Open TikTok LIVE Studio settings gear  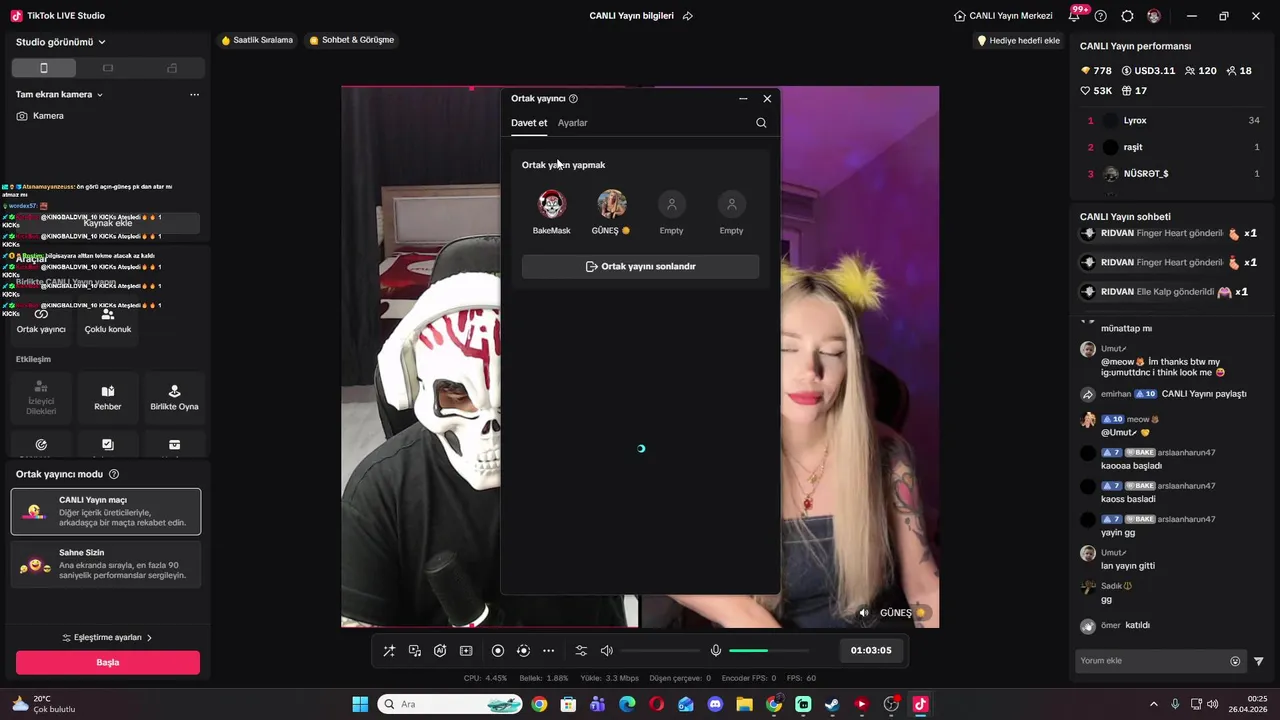pyautogui.click(x=1127, y=16)
